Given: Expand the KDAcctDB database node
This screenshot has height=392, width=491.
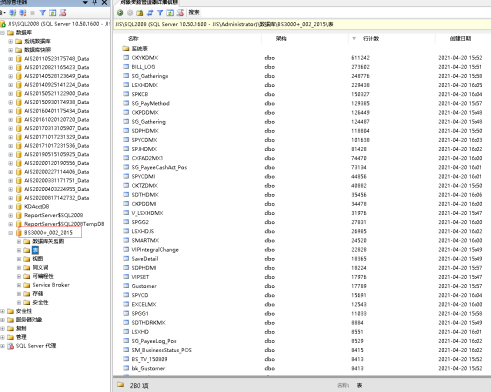Looking at the screenshot, I should pos(10,207).
